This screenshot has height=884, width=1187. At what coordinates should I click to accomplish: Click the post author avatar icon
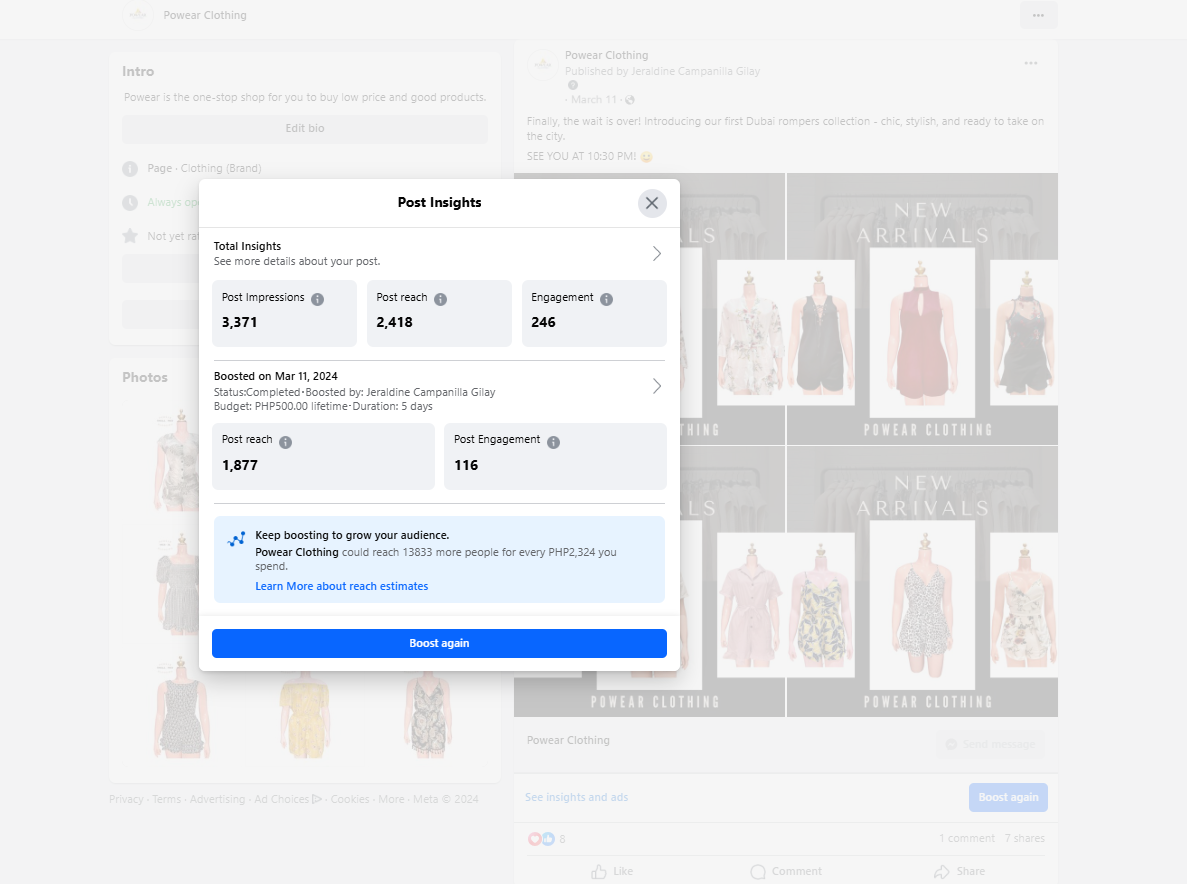point(543,66)
